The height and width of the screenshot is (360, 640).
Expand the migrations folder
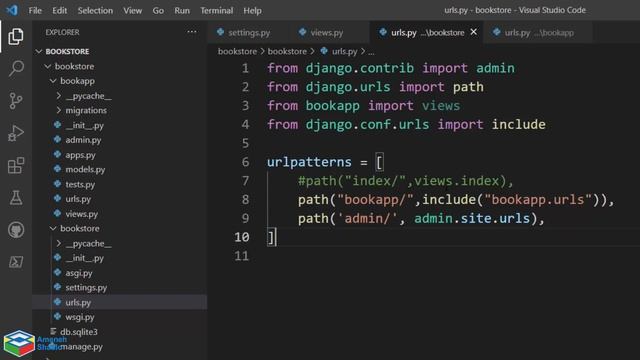[59, 110]
